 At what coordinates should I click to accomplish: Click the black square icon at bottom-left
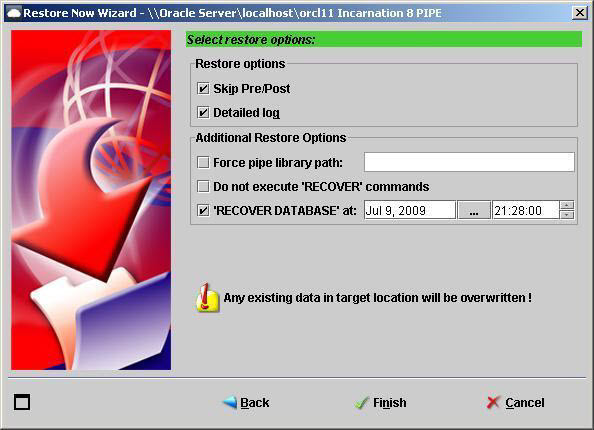(22, 402)
